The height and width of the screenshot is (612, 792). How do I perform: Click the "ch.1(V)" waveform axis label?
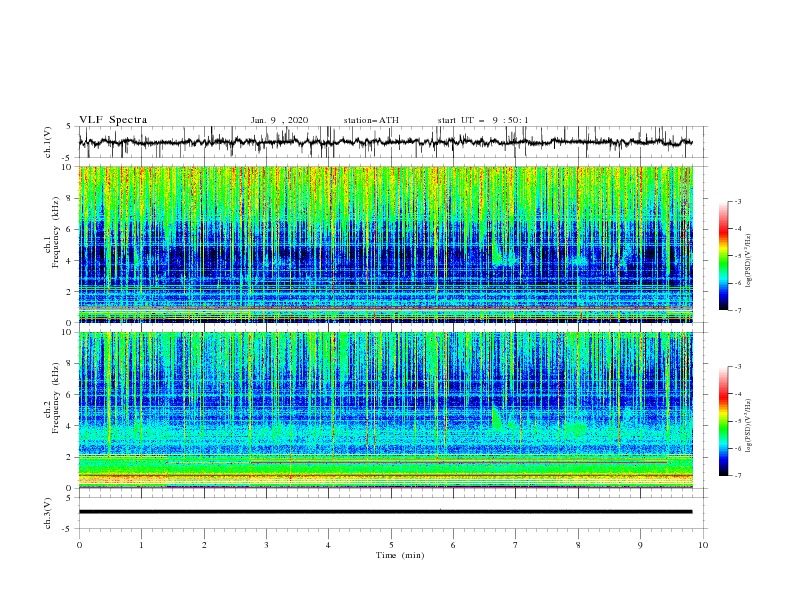(x=48, y=142)
